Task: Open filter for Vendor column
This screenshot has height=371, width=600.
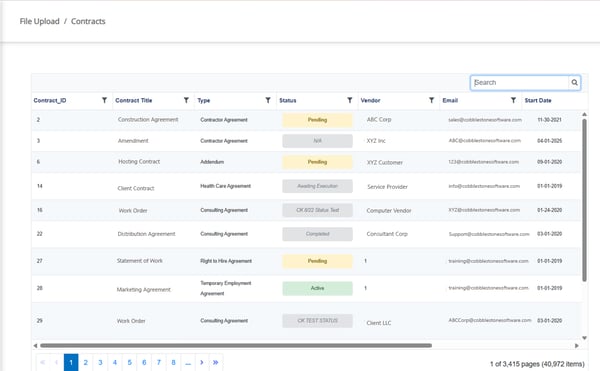Action: pyautogui.click(x=431, y=100)
